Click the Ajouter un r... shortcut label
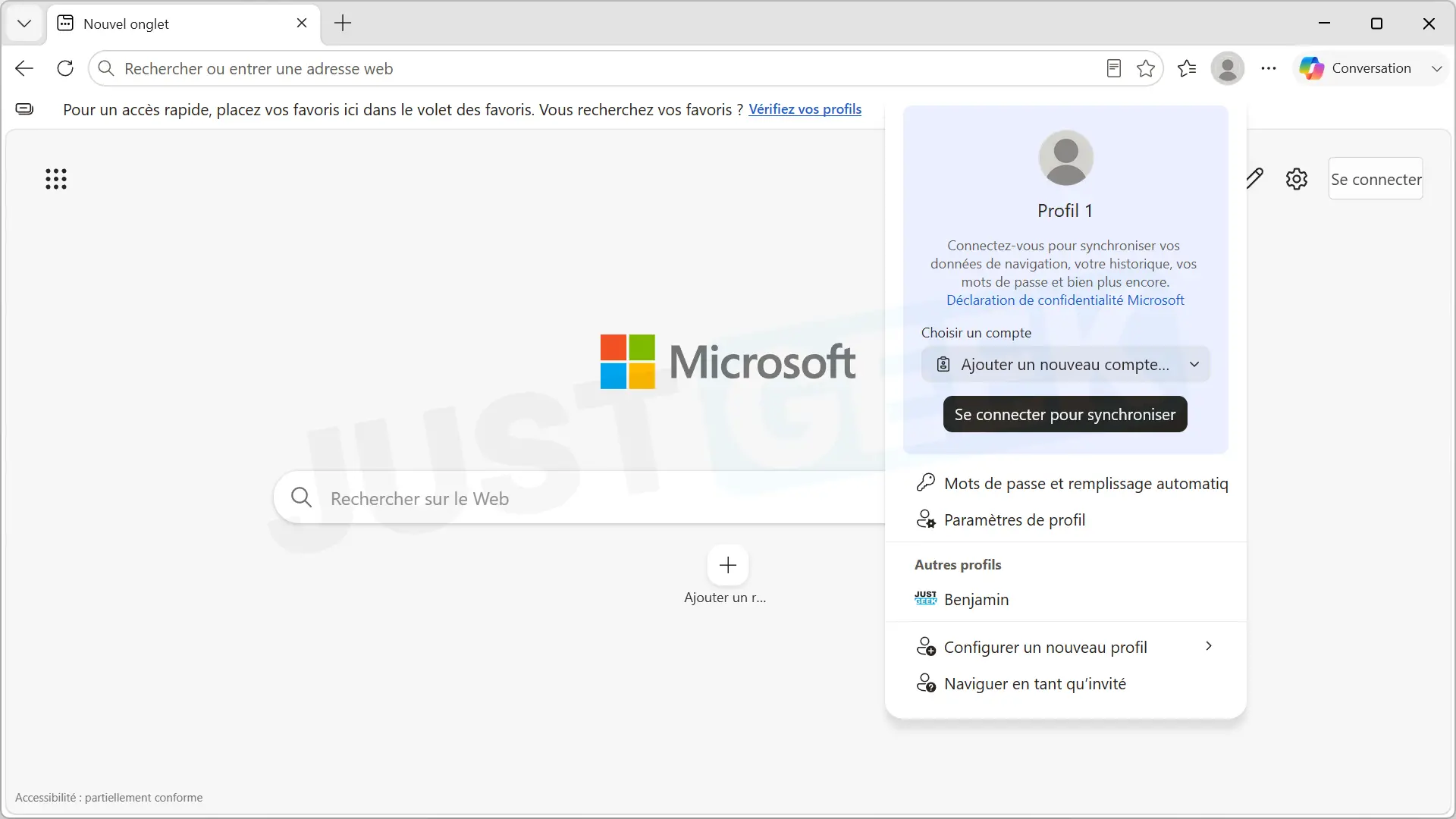This screenshot has width=1456, height=819. pos(725,598)
